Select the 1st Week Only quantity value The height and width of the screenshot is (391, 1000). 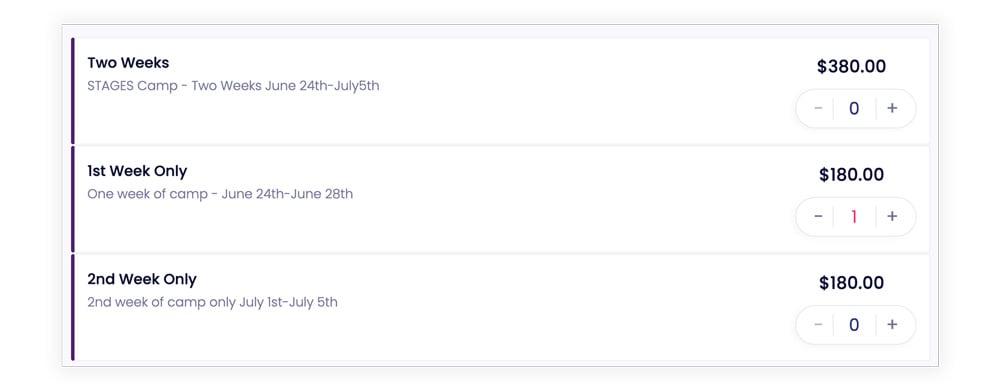click(x=854, y=217)
